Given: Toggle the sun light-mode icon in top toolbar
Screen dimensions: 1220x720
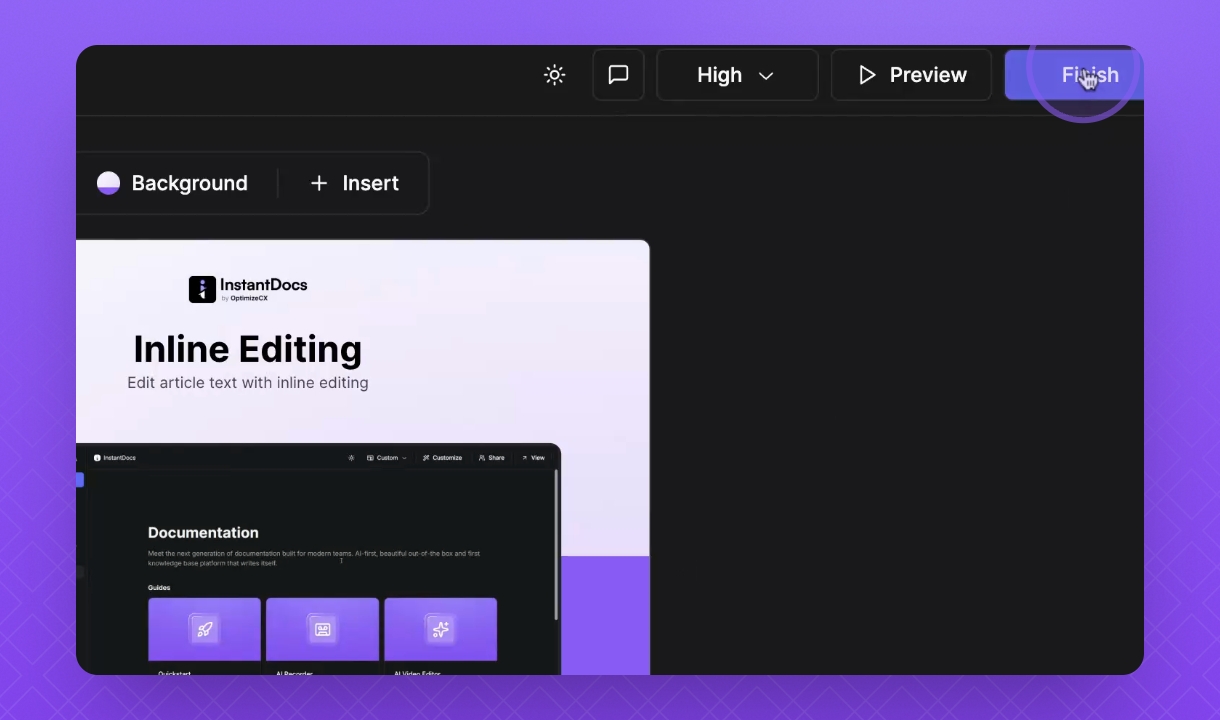Looking at the screenshot, I should tap(554, 75).
